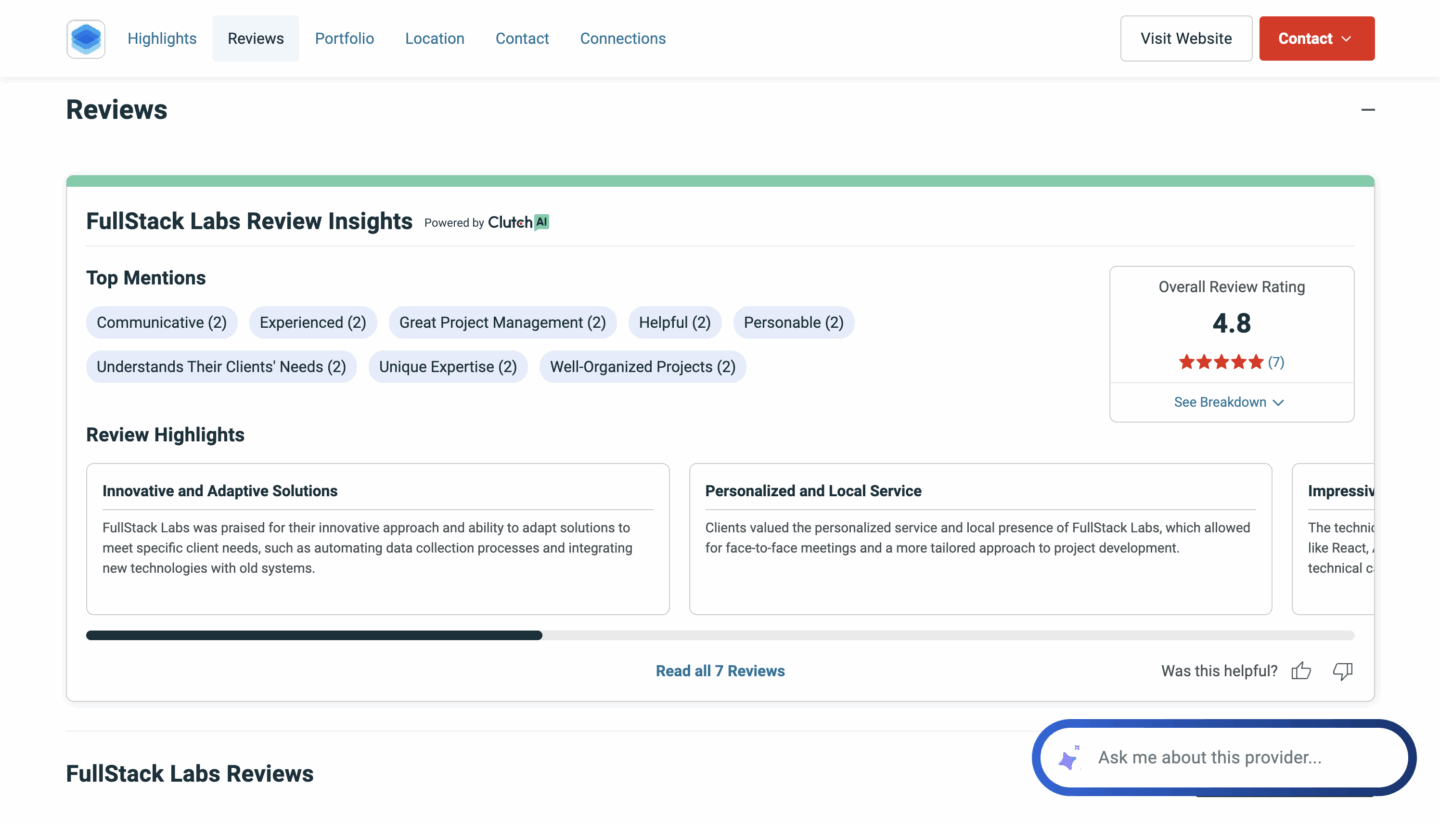Image resolution: width=1440 pixels, height=825 pixels.
Task: Click the Clutch AI logo
Action: point(518,222)
